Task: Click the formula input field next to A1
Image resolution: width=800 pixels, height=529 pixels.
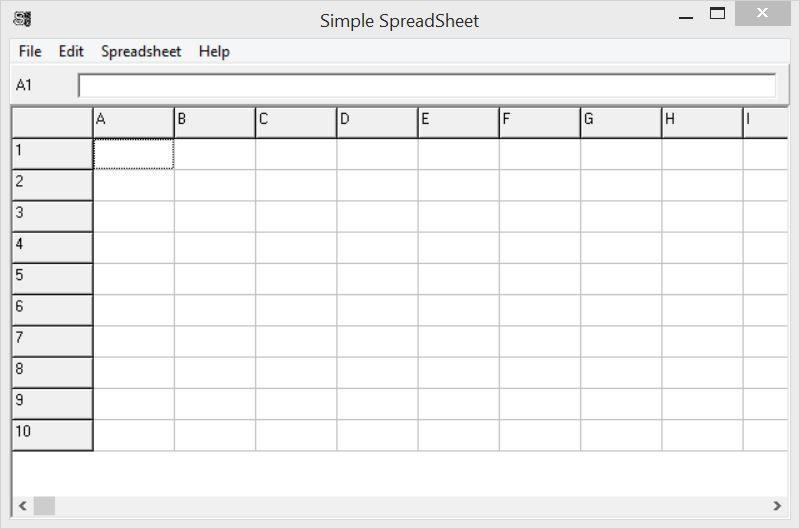Action: point(427,85)
